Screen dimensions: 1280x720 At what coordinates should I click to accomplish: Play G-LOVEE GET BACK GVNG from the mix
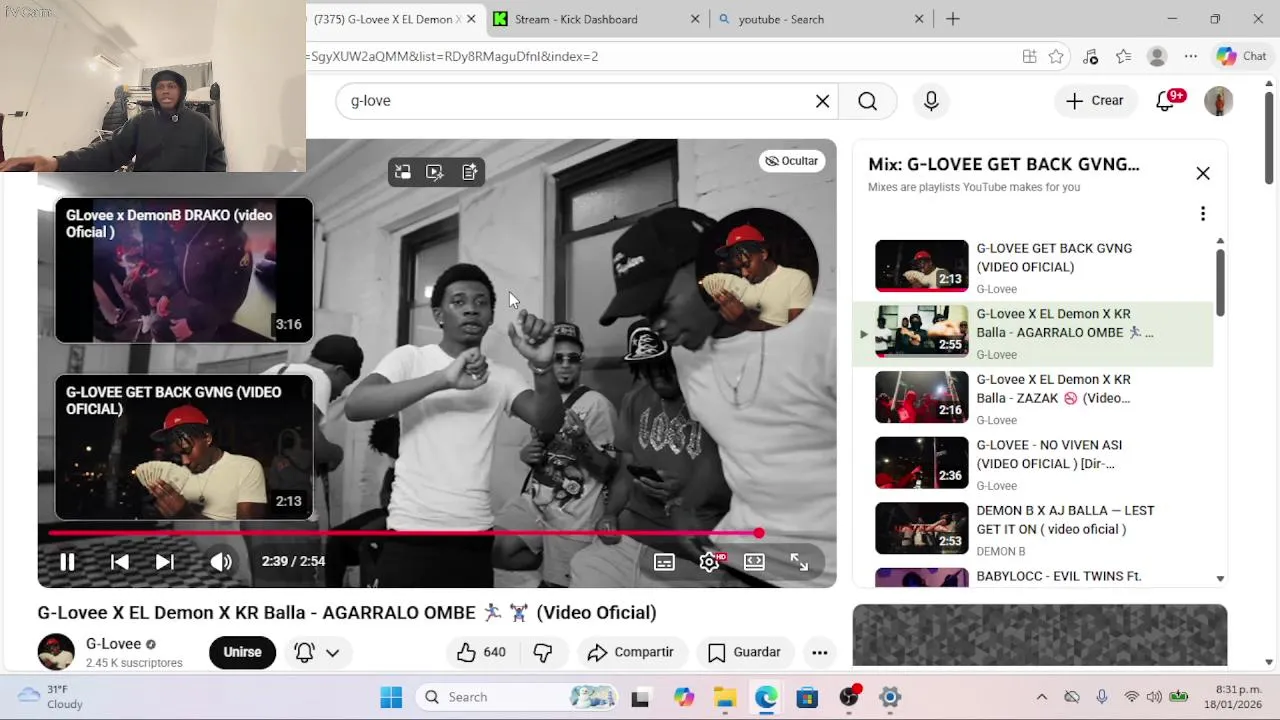tap(1033, 267)
